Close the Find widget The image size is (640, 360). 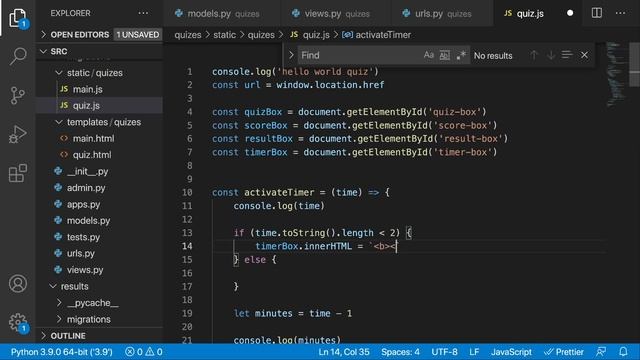tap(584, 55)
